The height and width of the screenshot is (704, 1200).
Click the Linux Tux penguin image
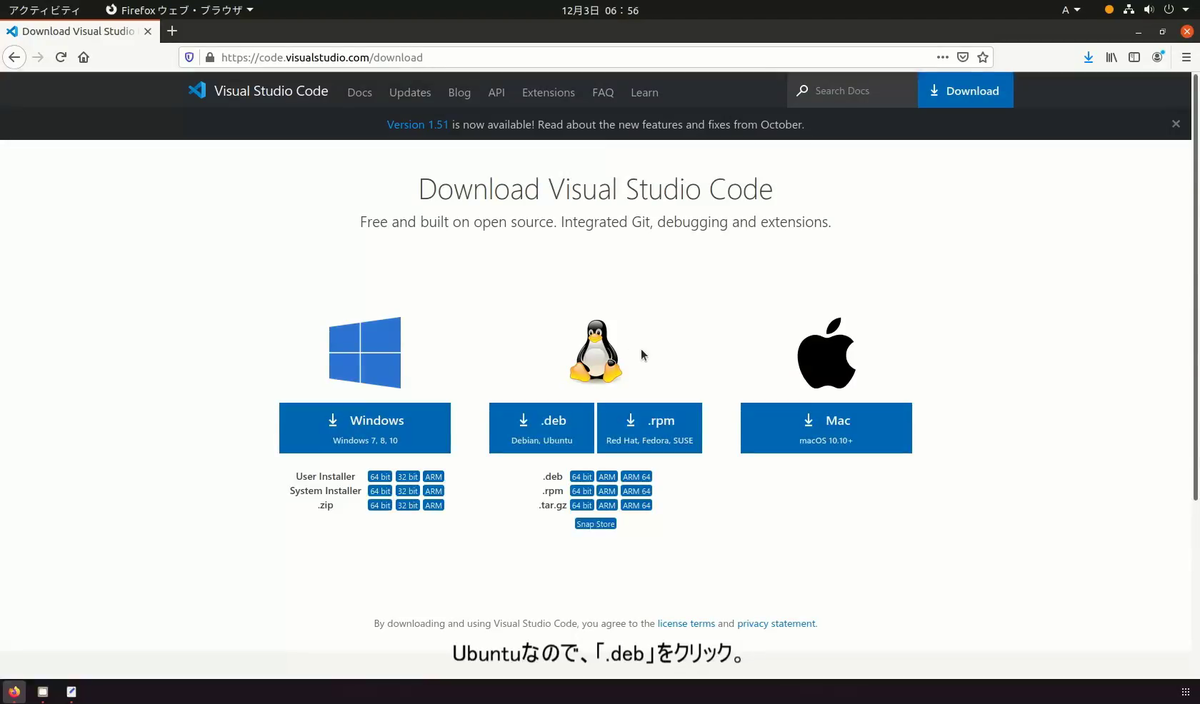click(x=596, y=352)
